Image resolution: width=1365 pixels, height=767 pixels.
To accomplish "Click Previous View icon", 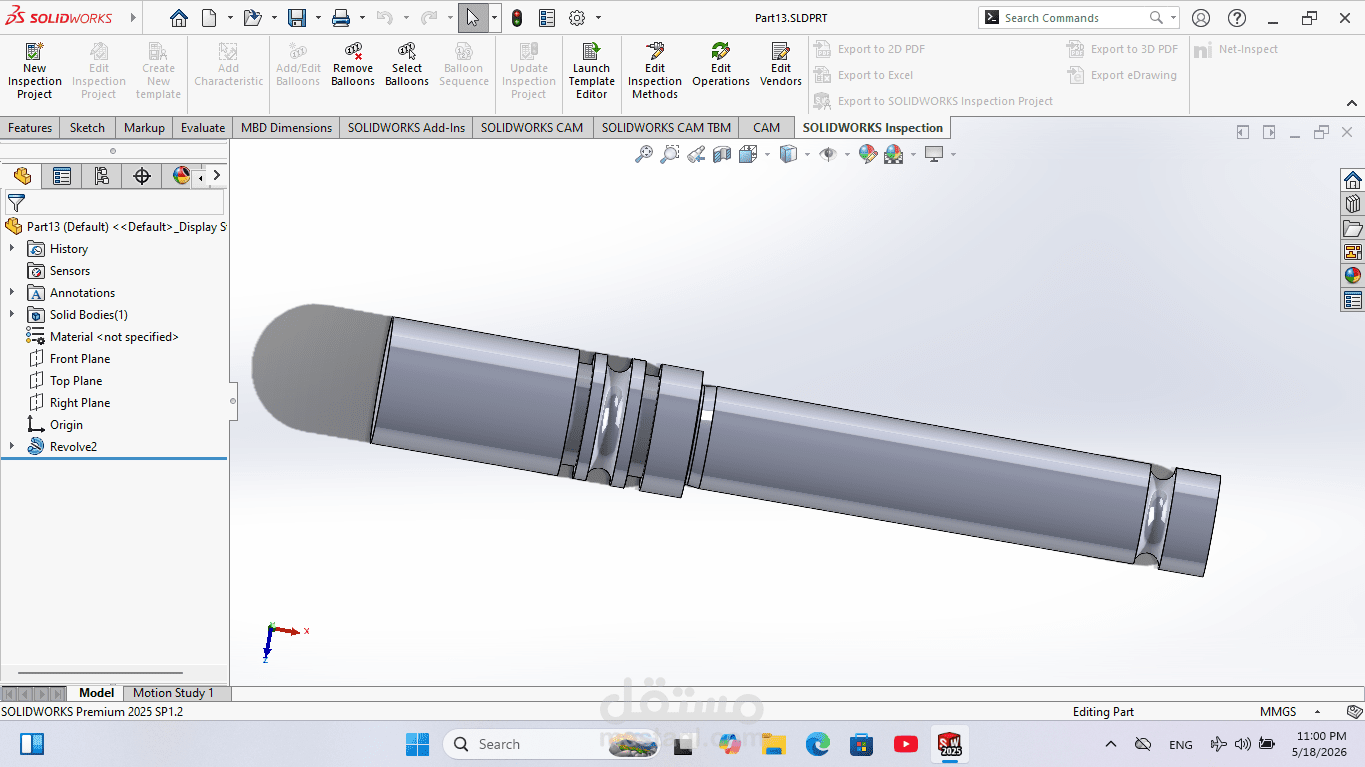I will click(x=696, y=154).
